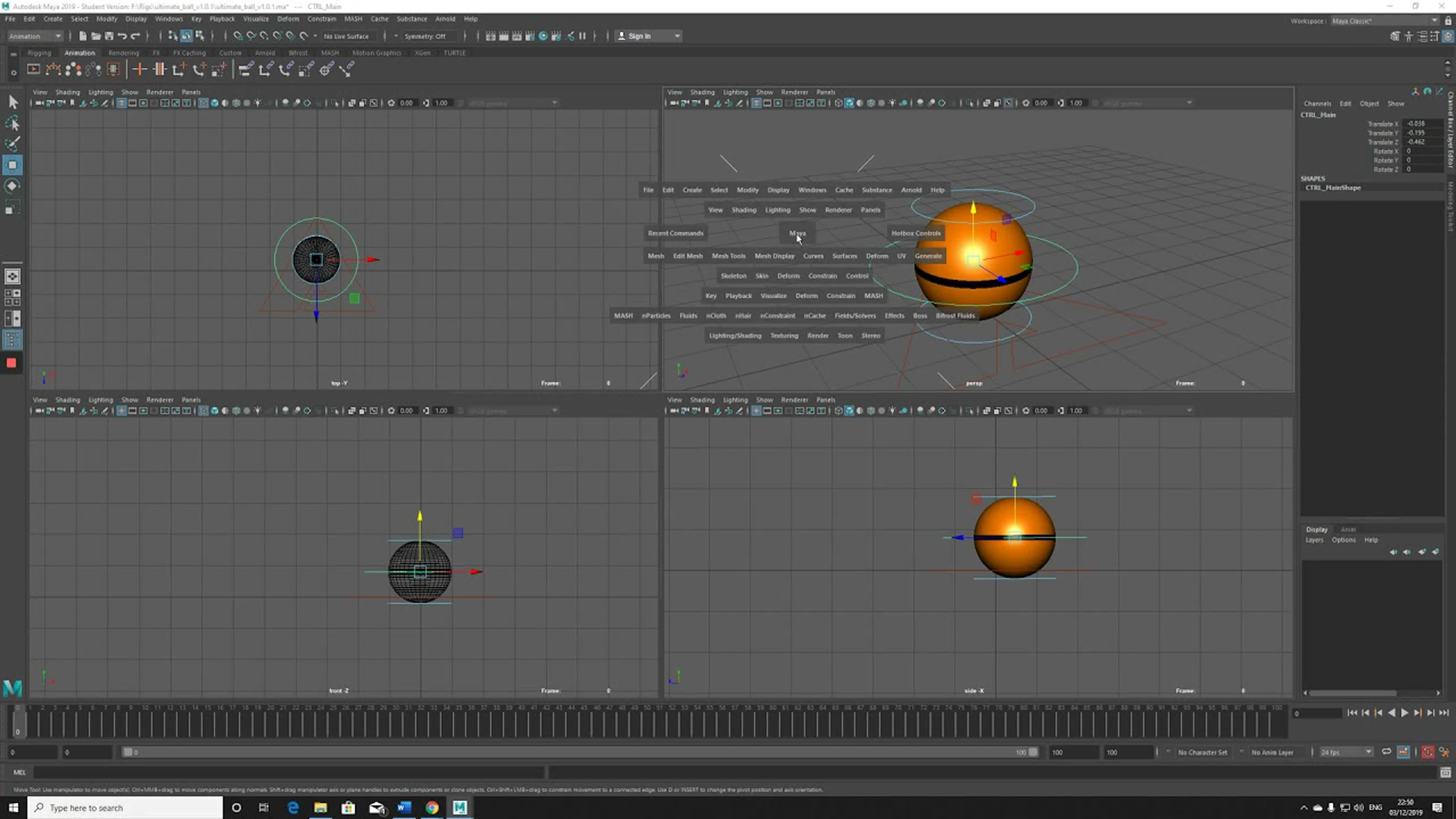
Task: Open the Script Editor icon
Action: tap(1445, 772)
